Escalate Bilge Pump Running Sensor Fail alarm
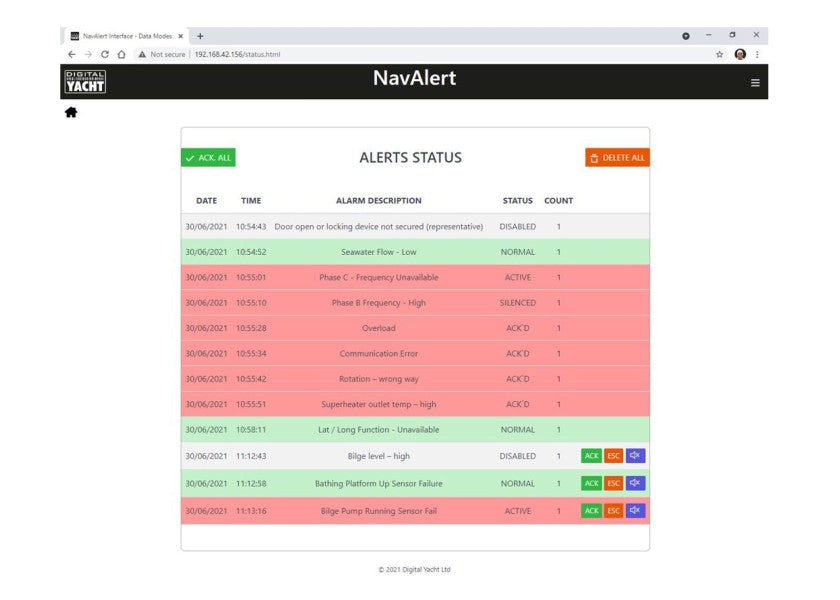840x600 pixels. [x=613, y=511]
